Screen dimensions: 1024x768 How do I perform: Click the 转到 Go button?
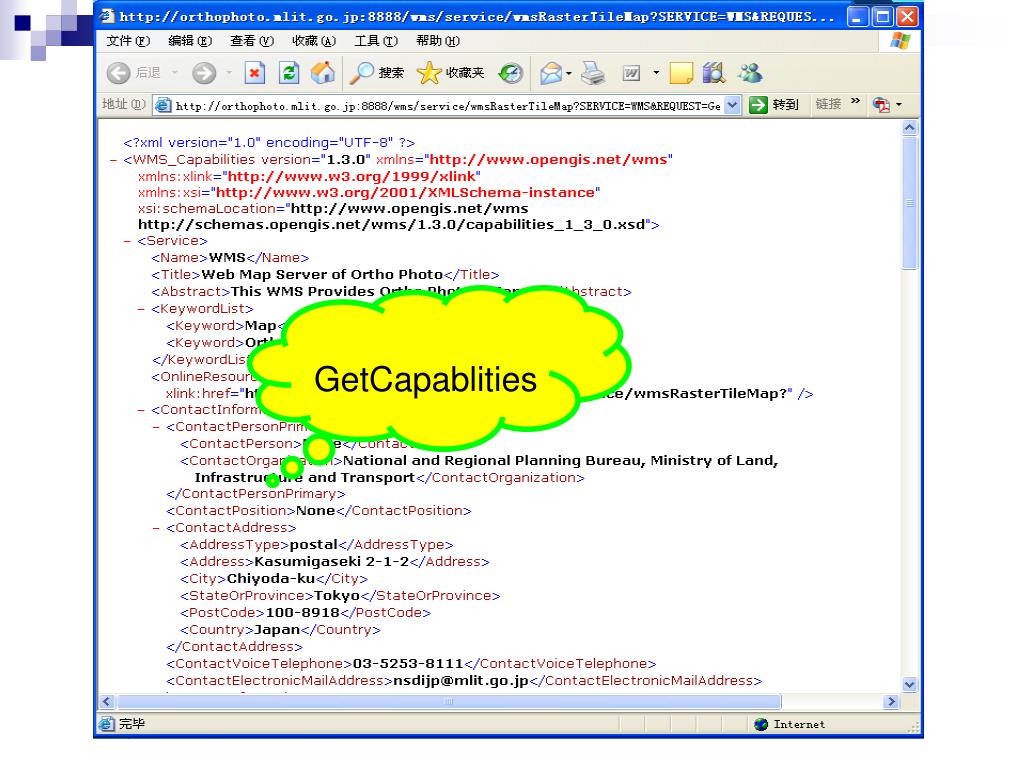(x=774, y=105)
